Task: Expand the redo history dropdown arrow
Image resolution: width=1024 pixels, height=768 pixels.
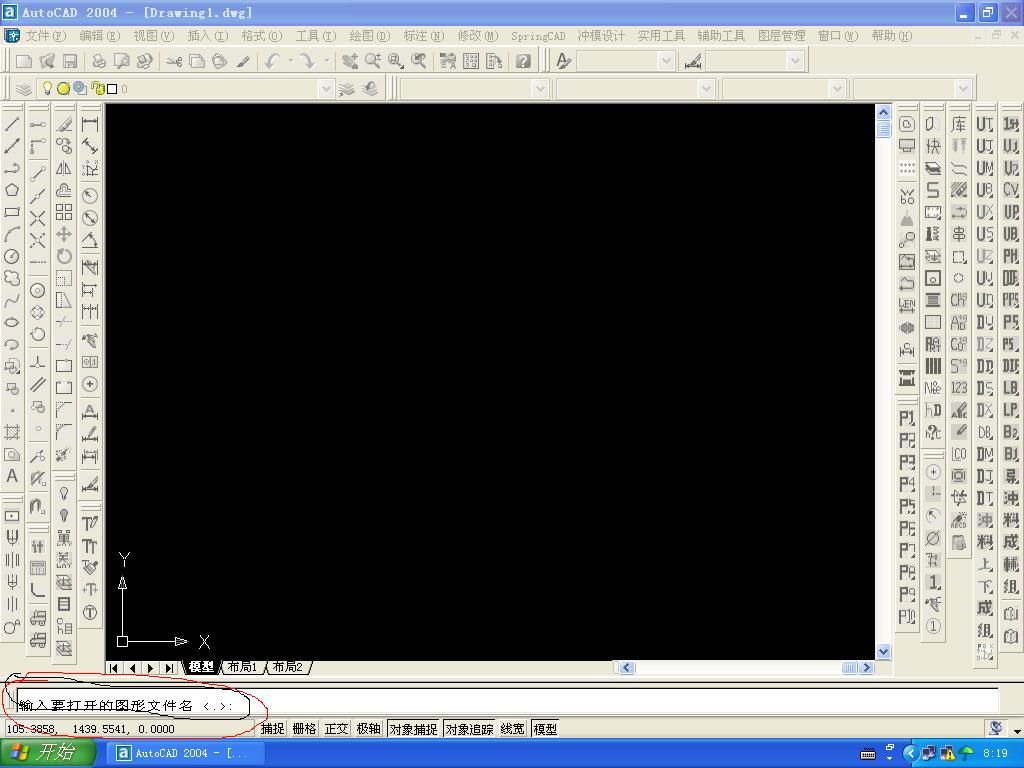Action: [x=327, y=61]
